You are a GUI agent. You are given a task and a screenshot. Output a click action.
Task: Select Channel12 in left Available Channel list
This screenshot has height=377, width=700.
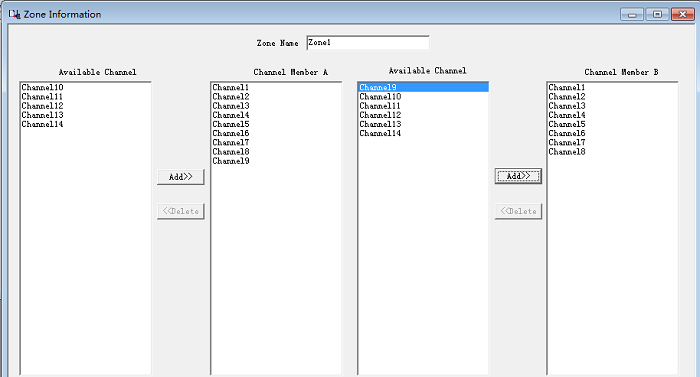(42, 106)
